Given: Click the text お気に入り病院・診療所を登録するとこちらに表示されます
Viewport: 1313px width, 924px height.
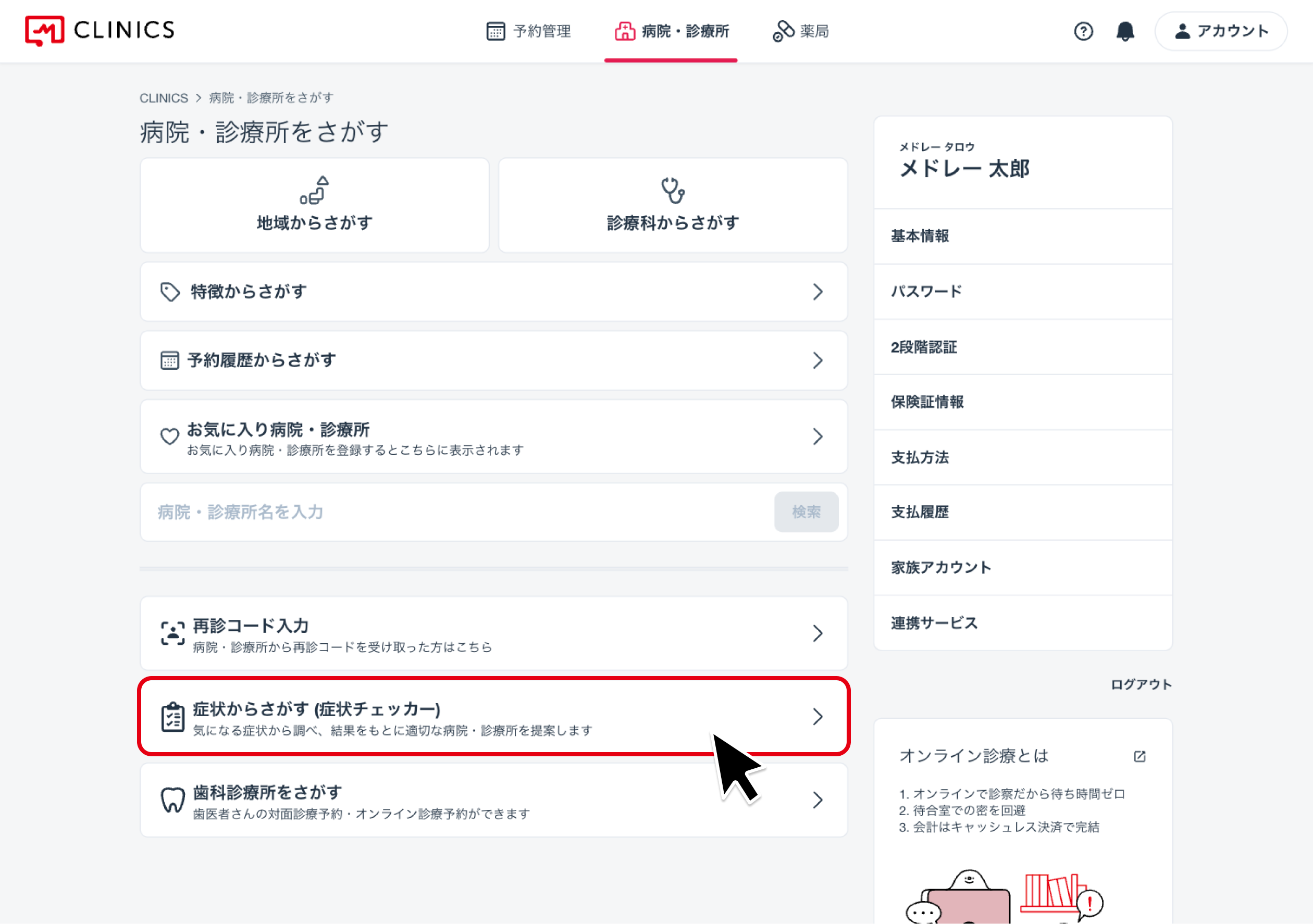Looking at the screenshot, I should [x=355, y=451].
